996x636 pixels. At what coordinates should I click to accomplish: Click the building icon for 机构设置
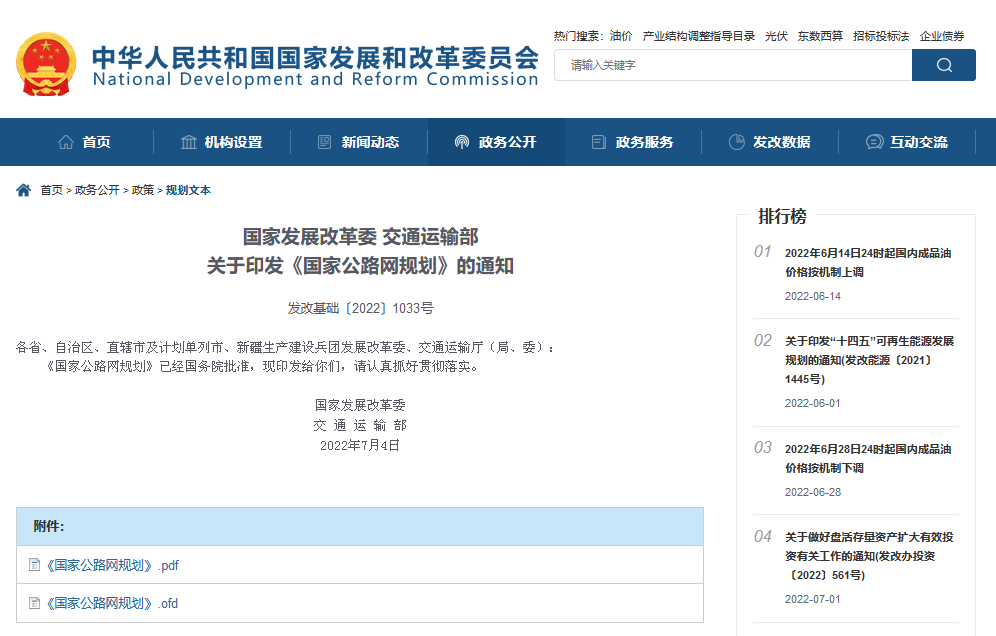click(189, 142)
